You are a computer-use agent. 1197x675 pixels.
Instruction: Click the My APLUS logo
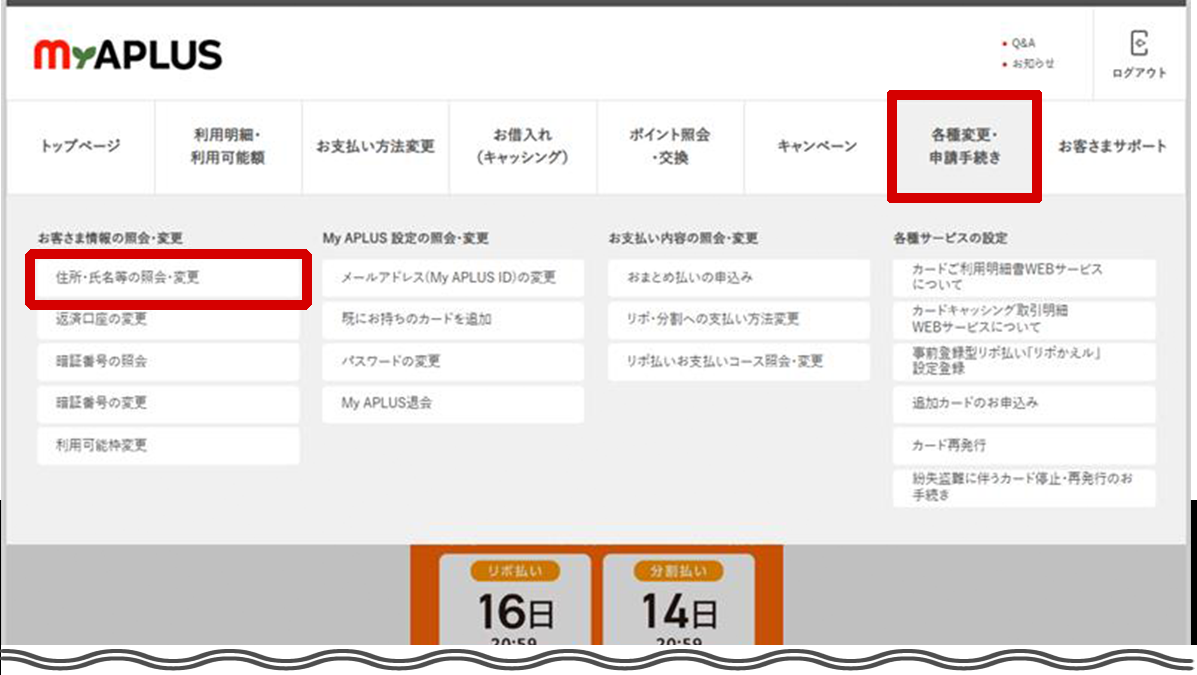128,54
